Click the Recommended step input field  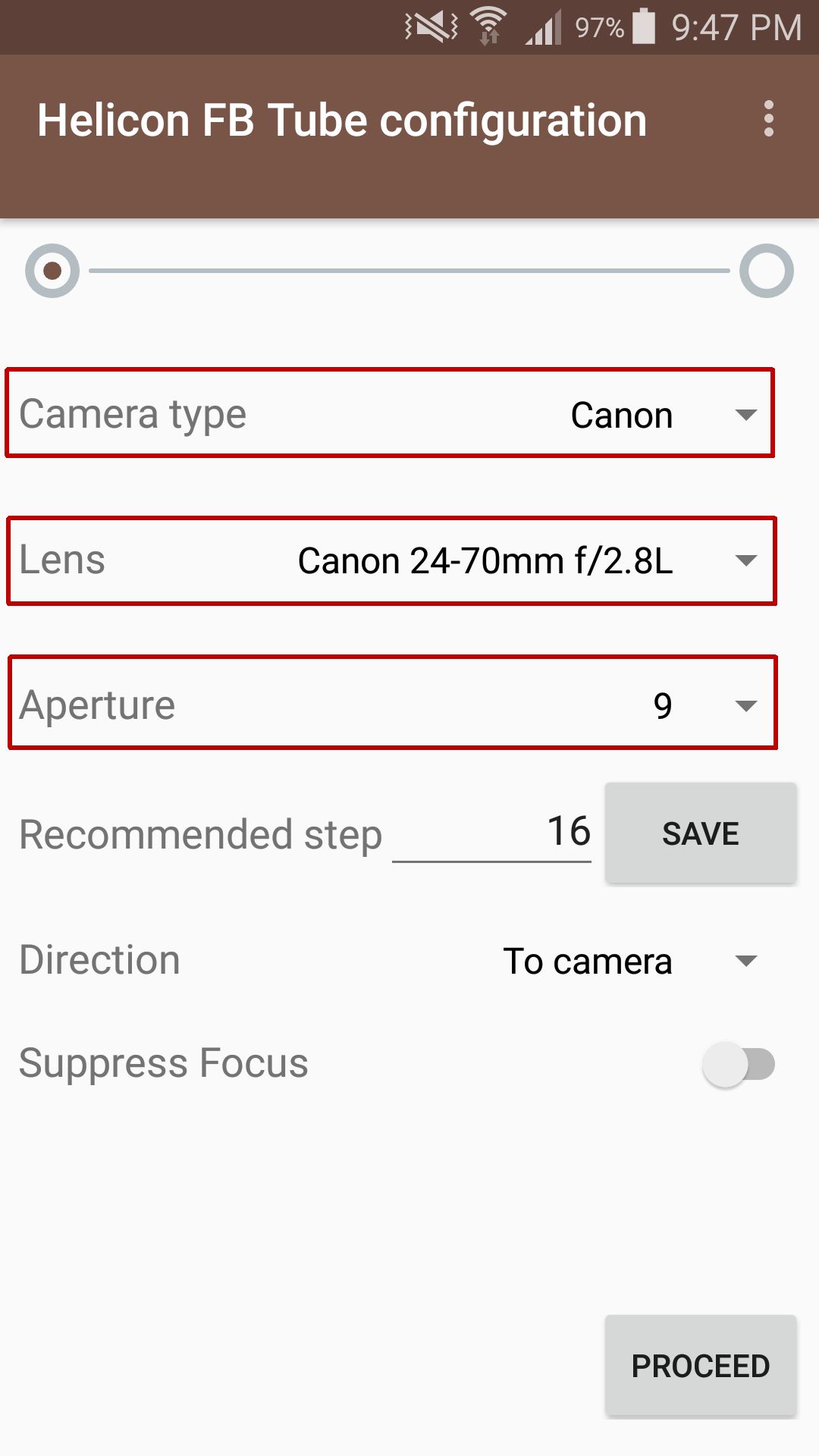491,832
